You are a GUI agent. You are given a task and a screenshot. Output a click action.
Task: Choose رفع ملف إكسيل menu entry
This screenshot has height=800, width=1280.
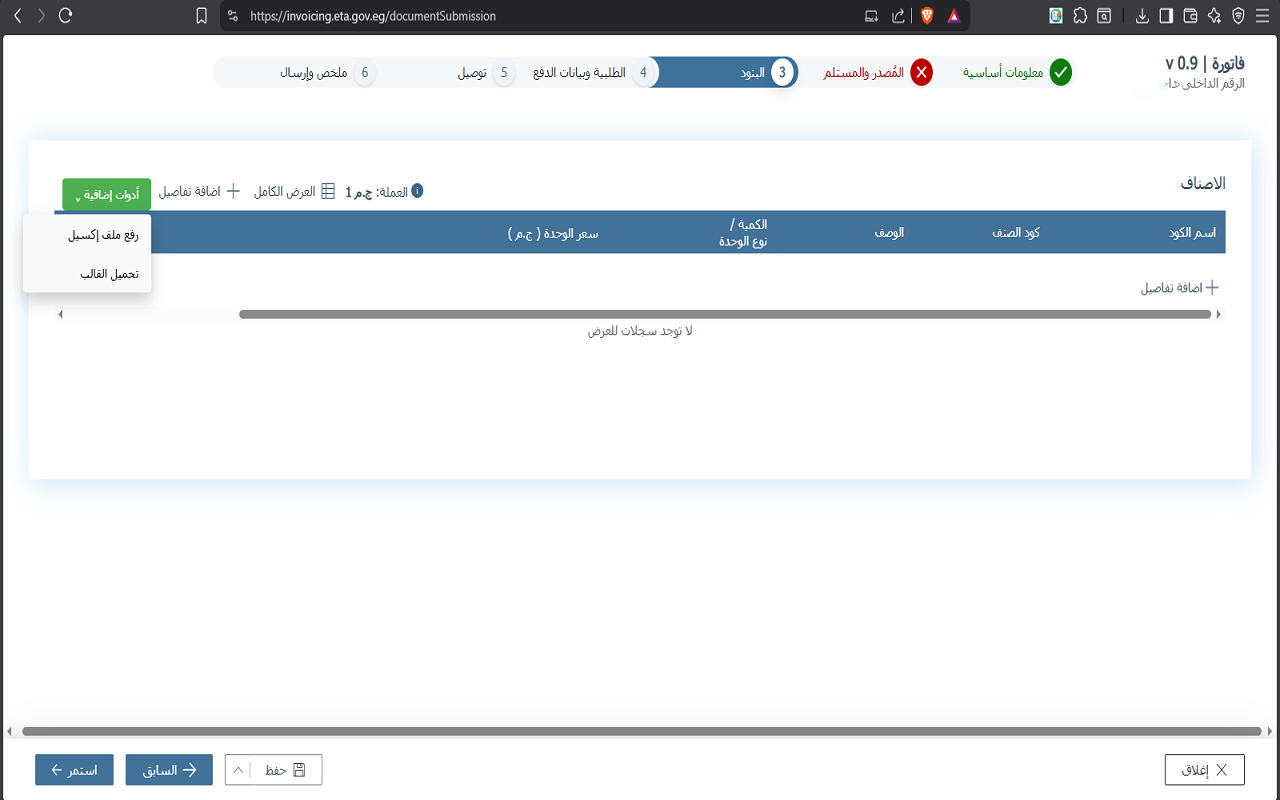87,235
